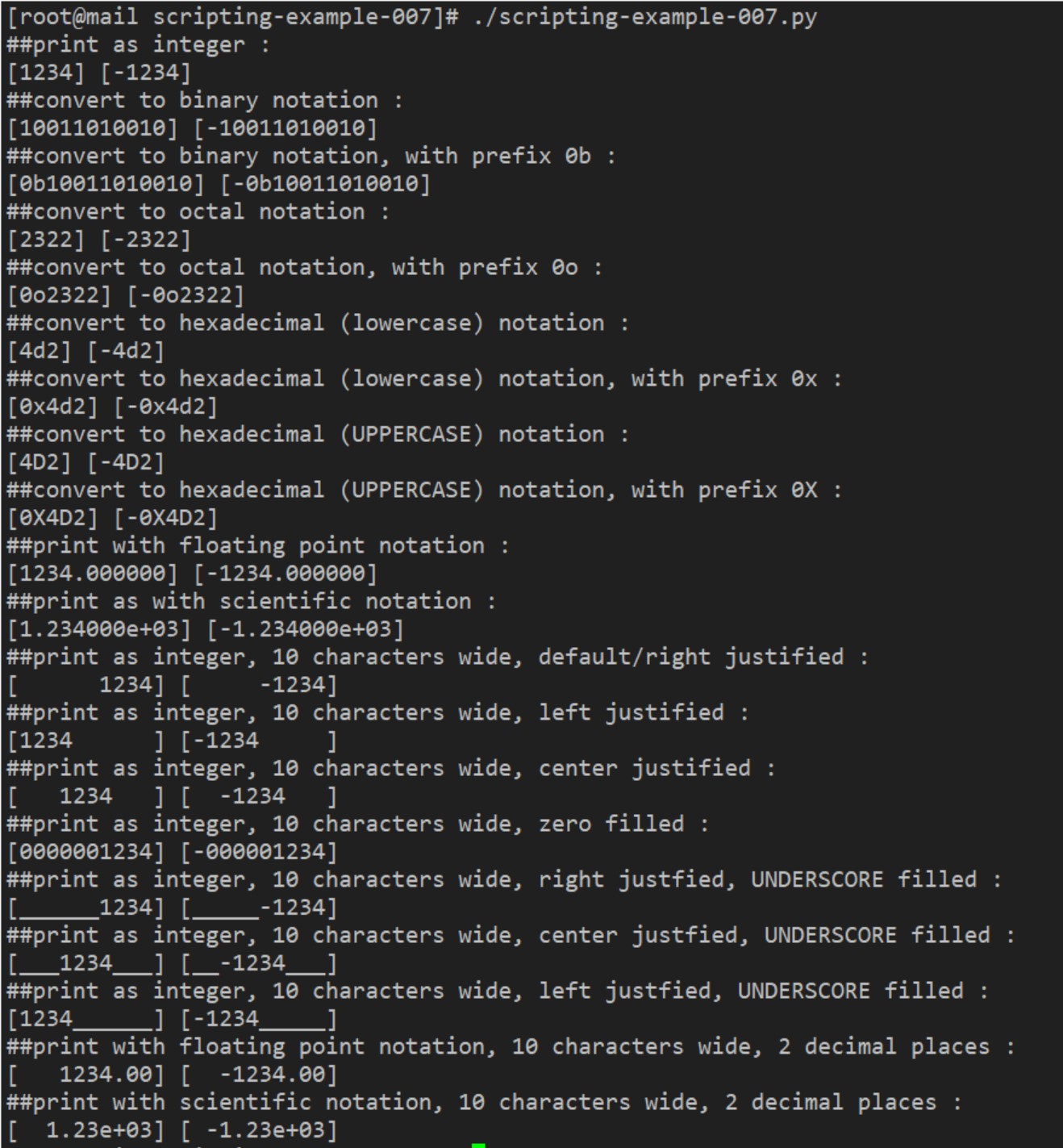This screenshot has height=1148, width=1063.
Task: Click the '##print as integer :' heading line
Action: [138, 44]
